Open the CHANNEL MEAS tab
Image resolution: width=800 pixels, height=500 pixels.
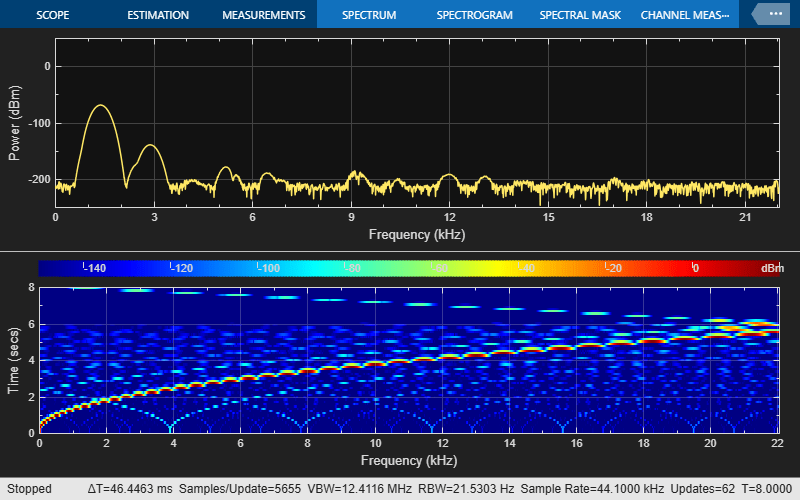[x=685, y=15]
